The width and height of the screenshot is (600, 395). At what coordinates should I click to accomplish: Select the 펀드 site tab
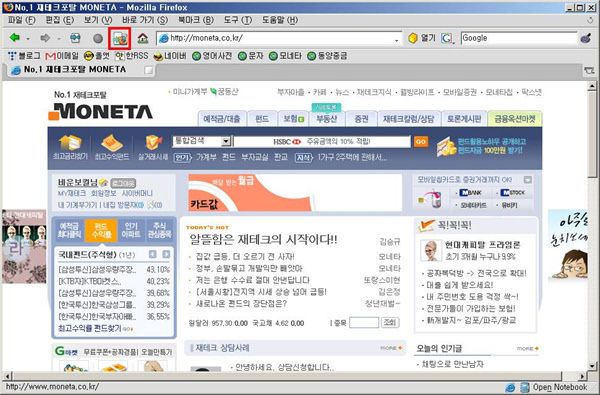pyautogui.click(x=262, y=119)
